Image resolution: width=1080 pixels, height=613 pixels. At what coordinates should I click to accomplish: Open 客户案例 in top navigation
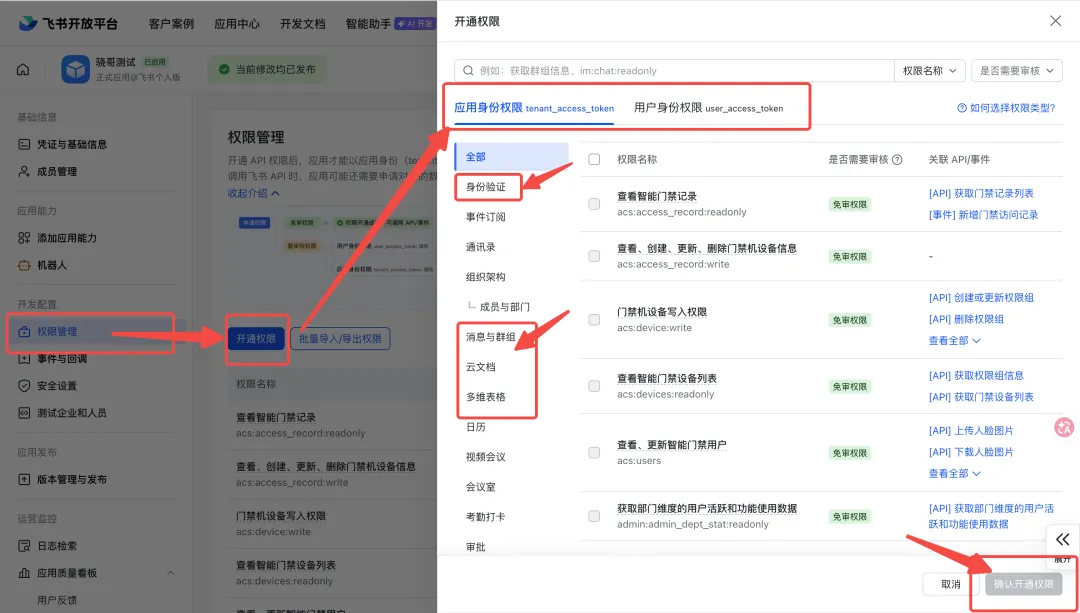click(x=172, y=23)
